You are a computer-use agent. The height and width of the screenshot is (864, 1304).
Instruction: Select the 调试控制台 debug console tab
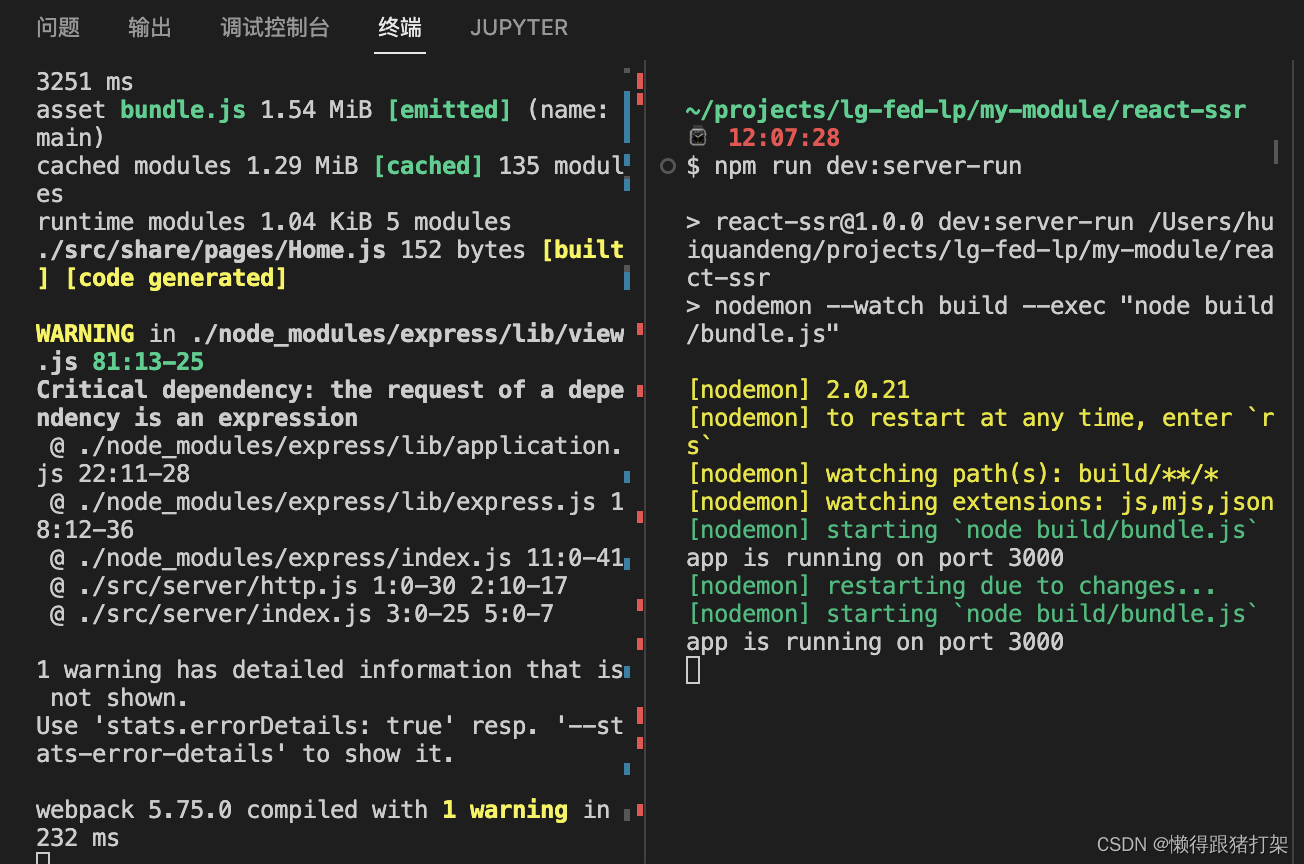[x=275, y=27]
